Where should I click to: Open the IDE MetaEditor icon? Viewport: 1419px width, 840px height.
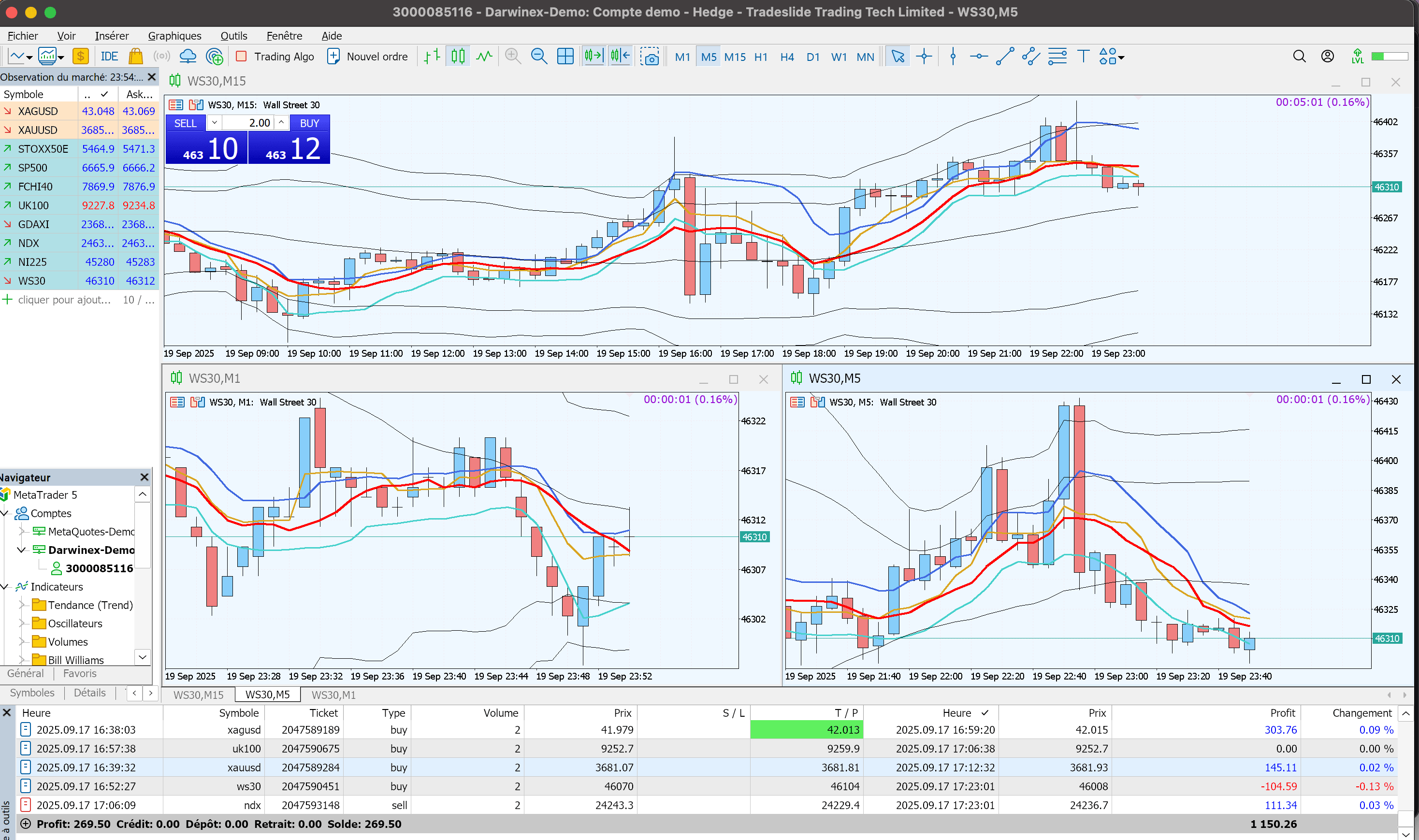click(109, 57)
